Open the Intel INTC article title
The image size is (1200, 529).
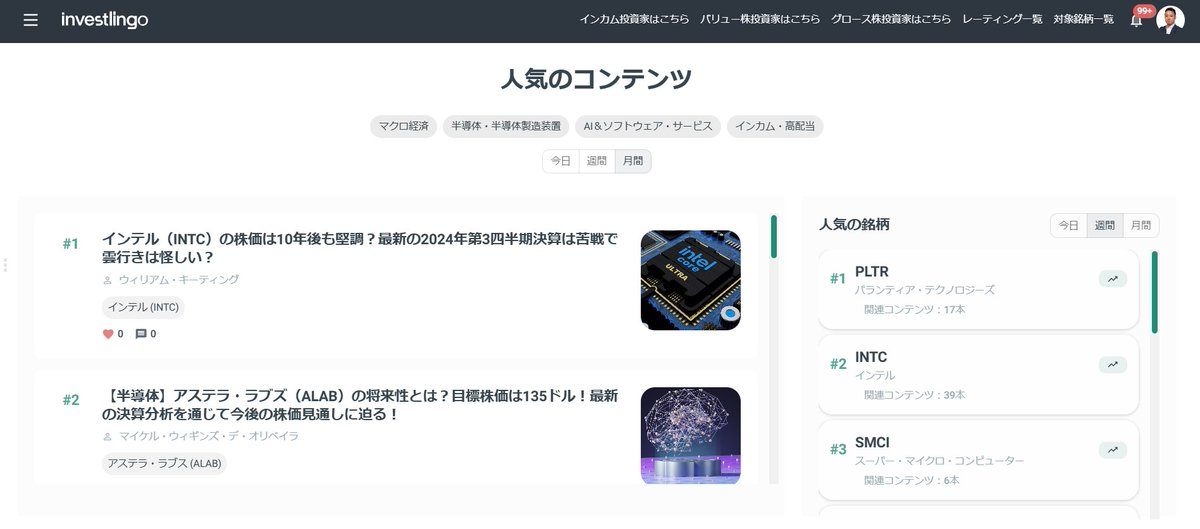[x=360, y=248]
